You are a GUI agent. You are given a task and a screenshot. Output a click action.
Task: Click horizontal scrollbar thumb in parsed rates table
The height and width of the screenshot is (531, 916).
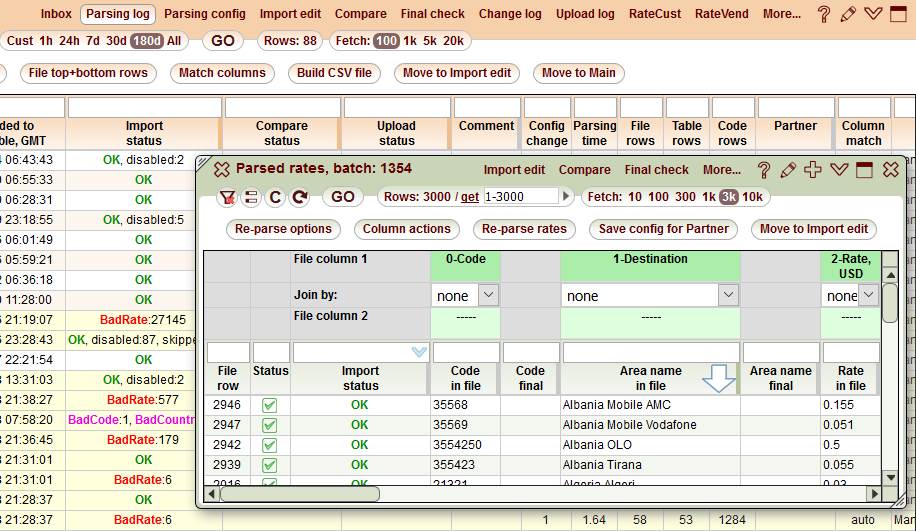[x=300, y=494]
